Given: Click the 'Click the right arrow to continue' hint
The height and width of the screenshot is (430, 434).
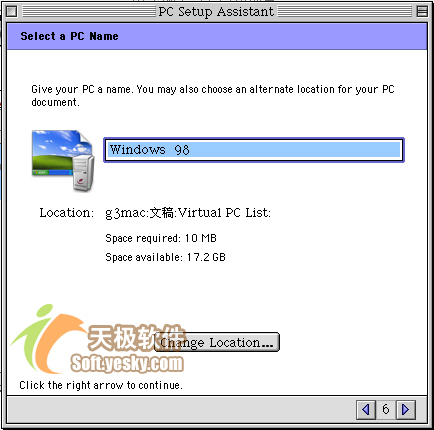Looking at the screenshot, I should click(x=101, y=385).
